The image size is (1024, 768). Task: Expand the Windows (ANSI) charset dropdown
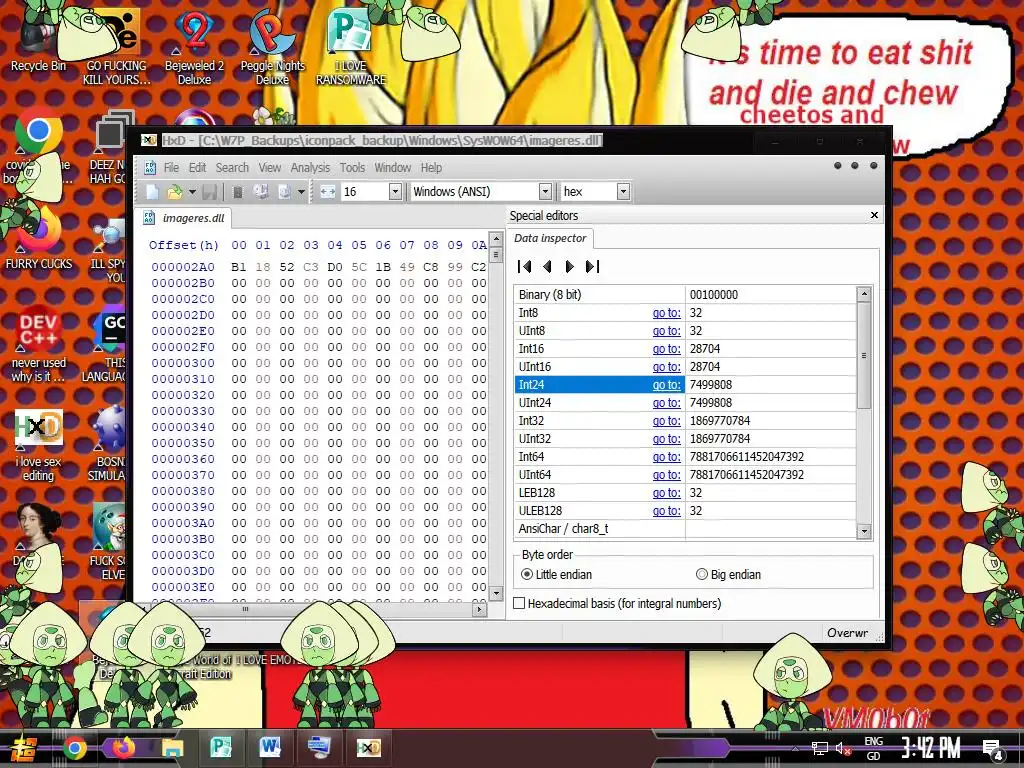[545, 191]
